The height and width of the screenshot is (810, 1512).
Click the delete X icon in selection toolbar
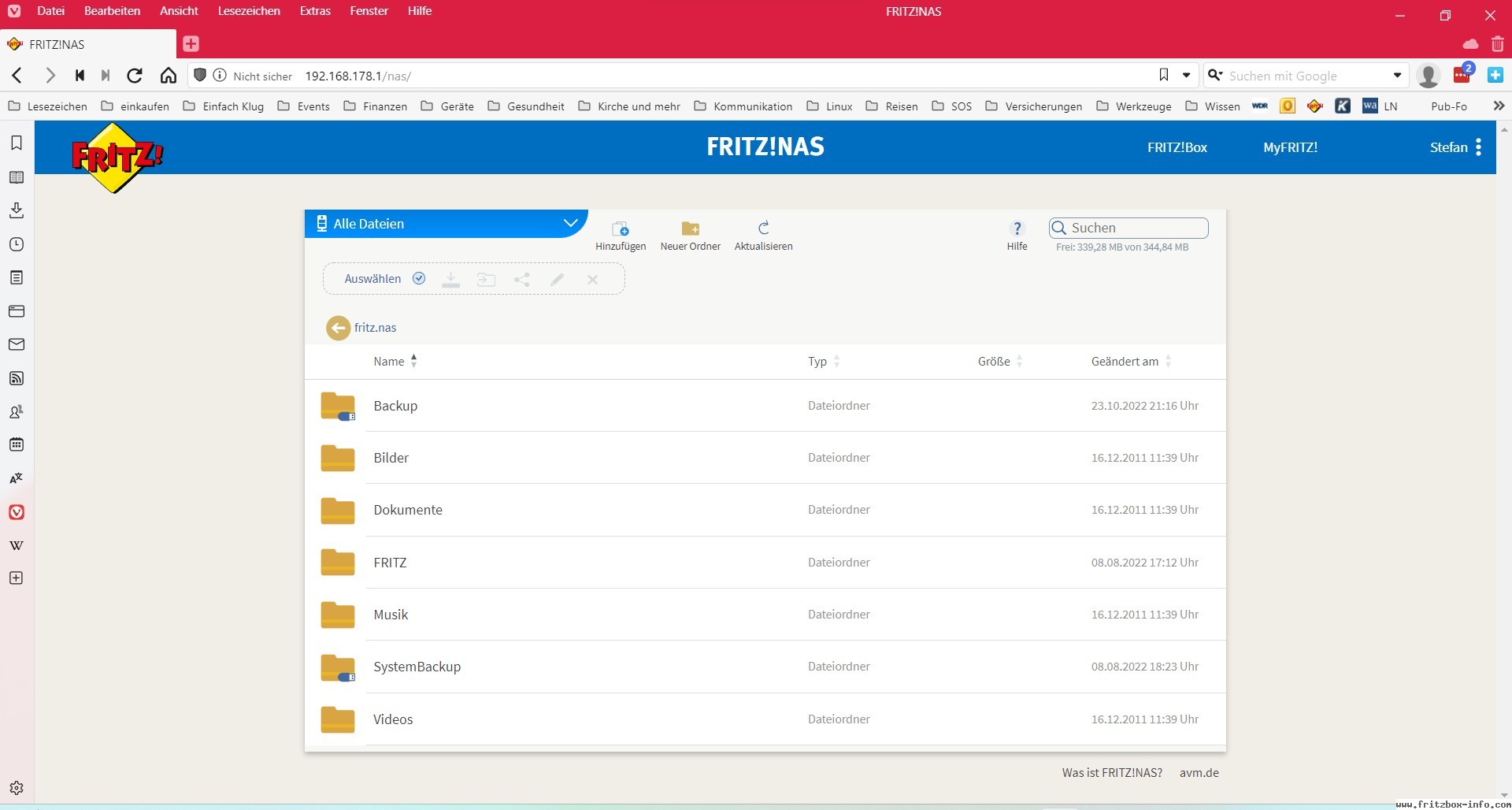point(592,279)
